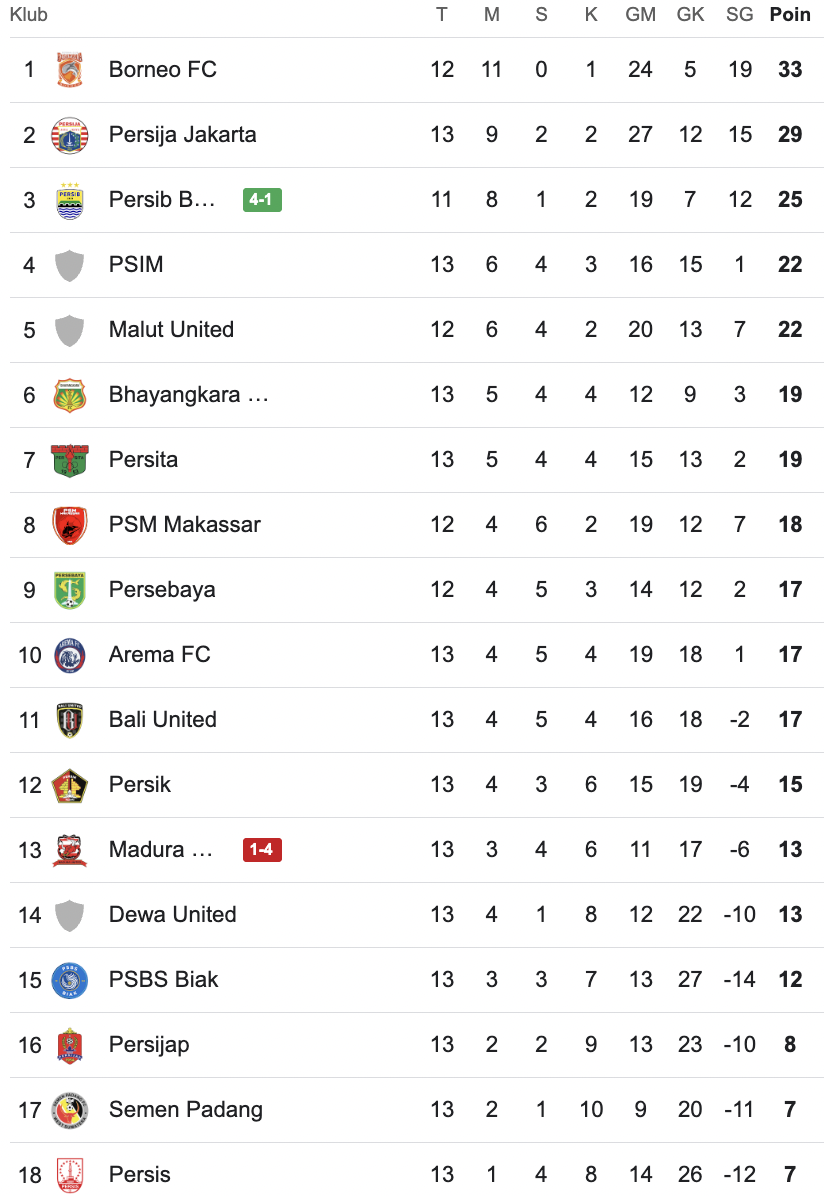The width and height of the screenshot is (824, 1196).
Task: Click the Persik club logo
Action: tap(70, 785)
